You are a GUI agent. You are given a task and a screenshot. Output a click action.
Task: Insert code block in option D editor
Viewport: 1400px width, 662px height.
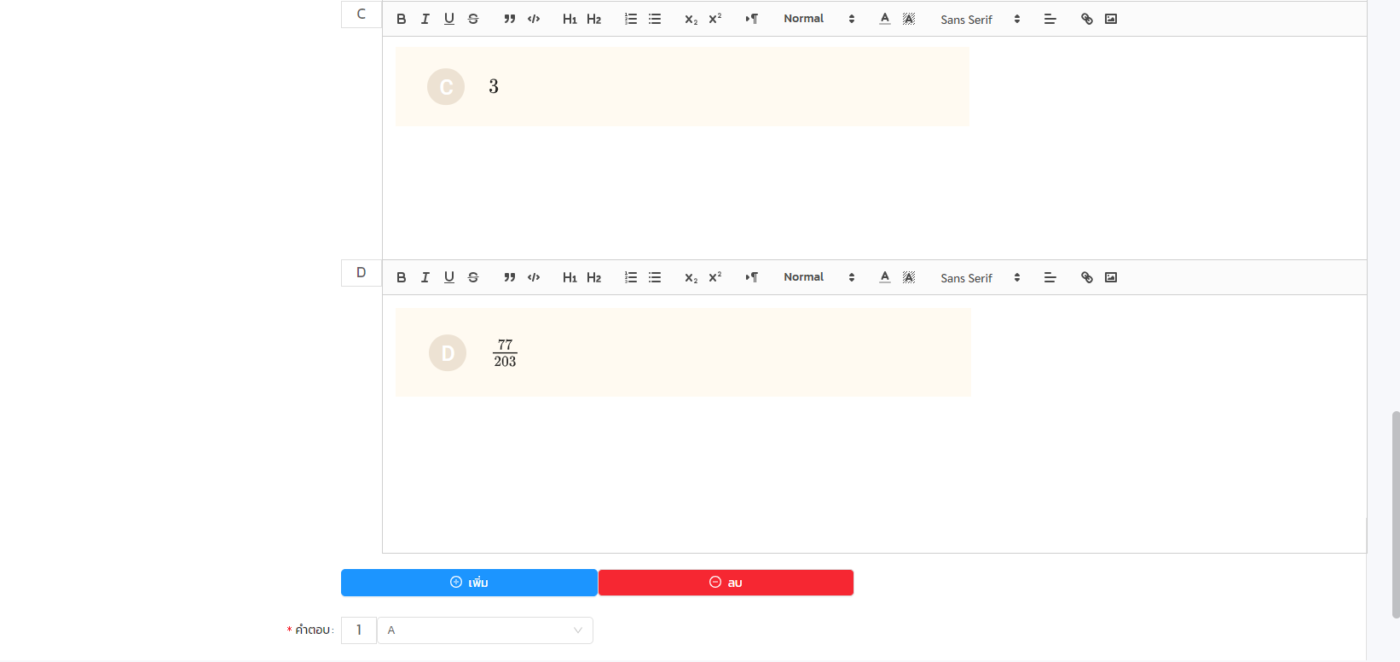point(534,278)
